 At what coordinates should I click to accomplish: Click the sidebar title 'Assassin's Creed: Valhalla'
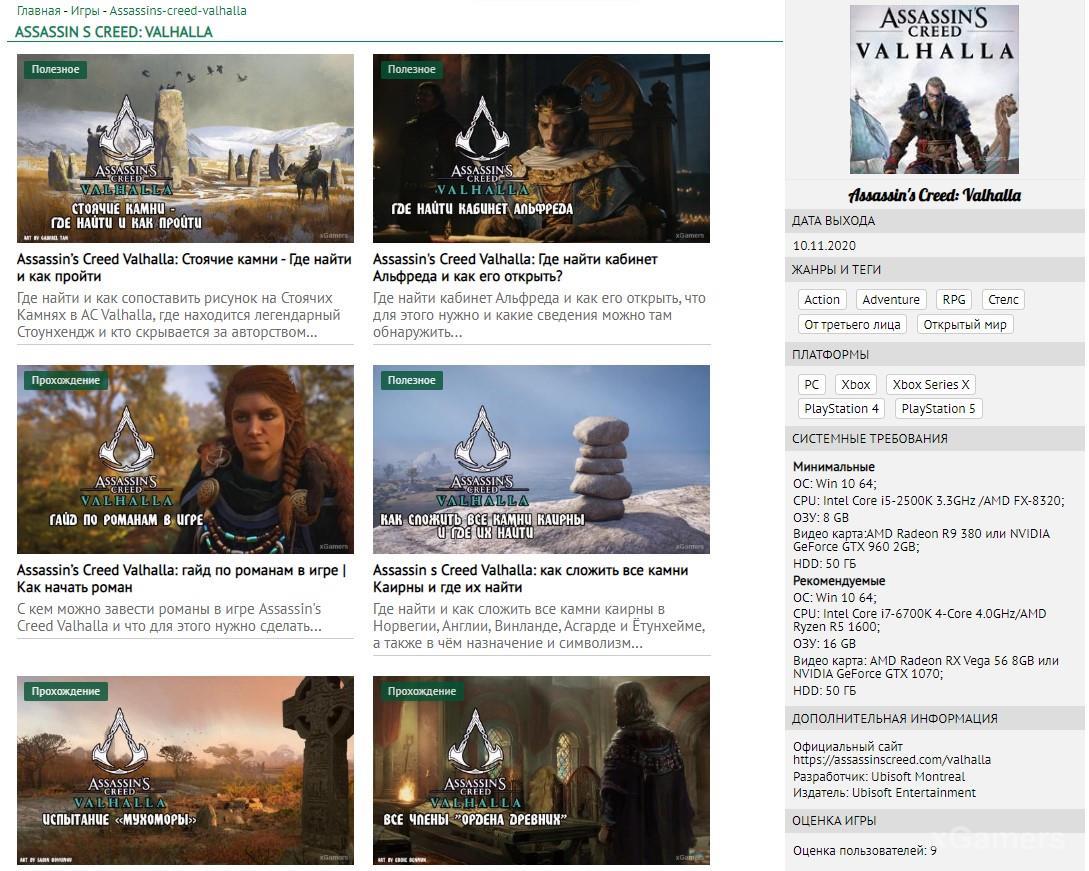tap(934, 195)
